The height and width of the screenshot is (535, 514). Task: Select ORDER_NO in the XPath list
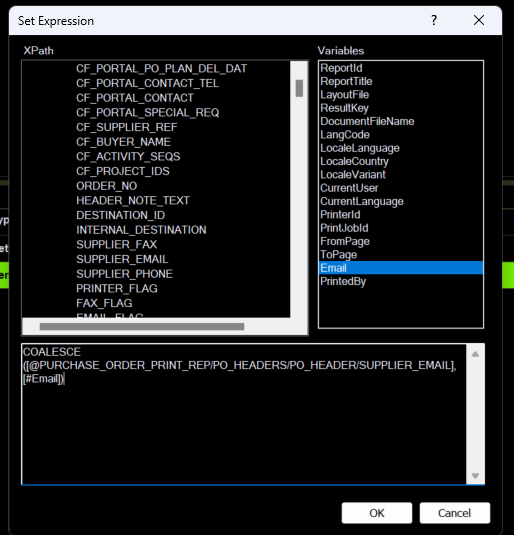pyautogui.click(x=106, y=186)
